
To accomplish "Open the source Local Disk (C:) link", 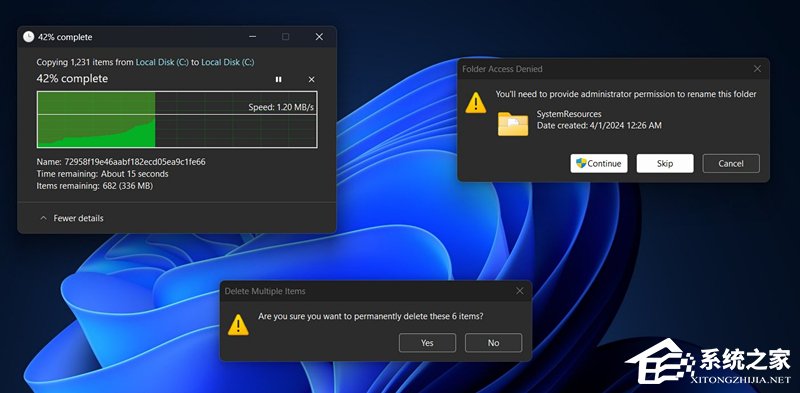I will 162,62.
